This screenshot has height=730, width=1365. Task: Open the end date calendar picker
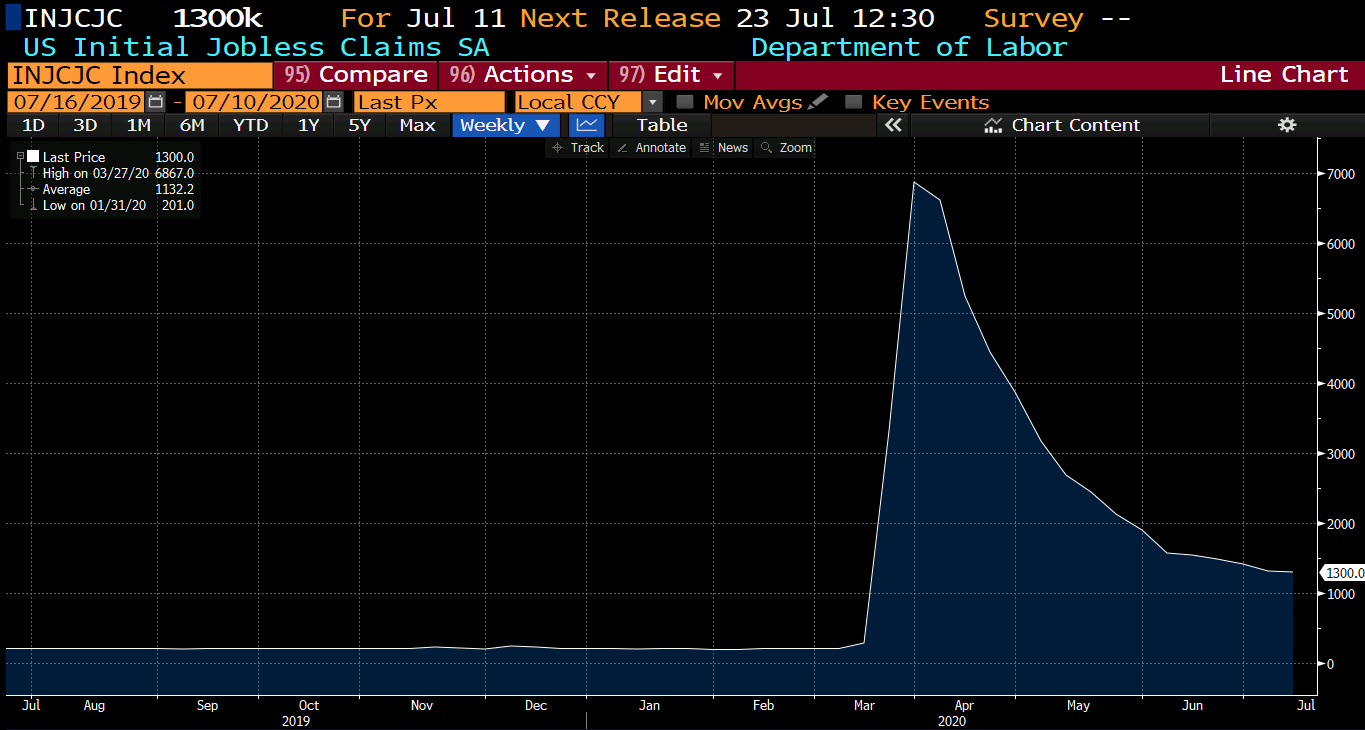click(334, 102)
